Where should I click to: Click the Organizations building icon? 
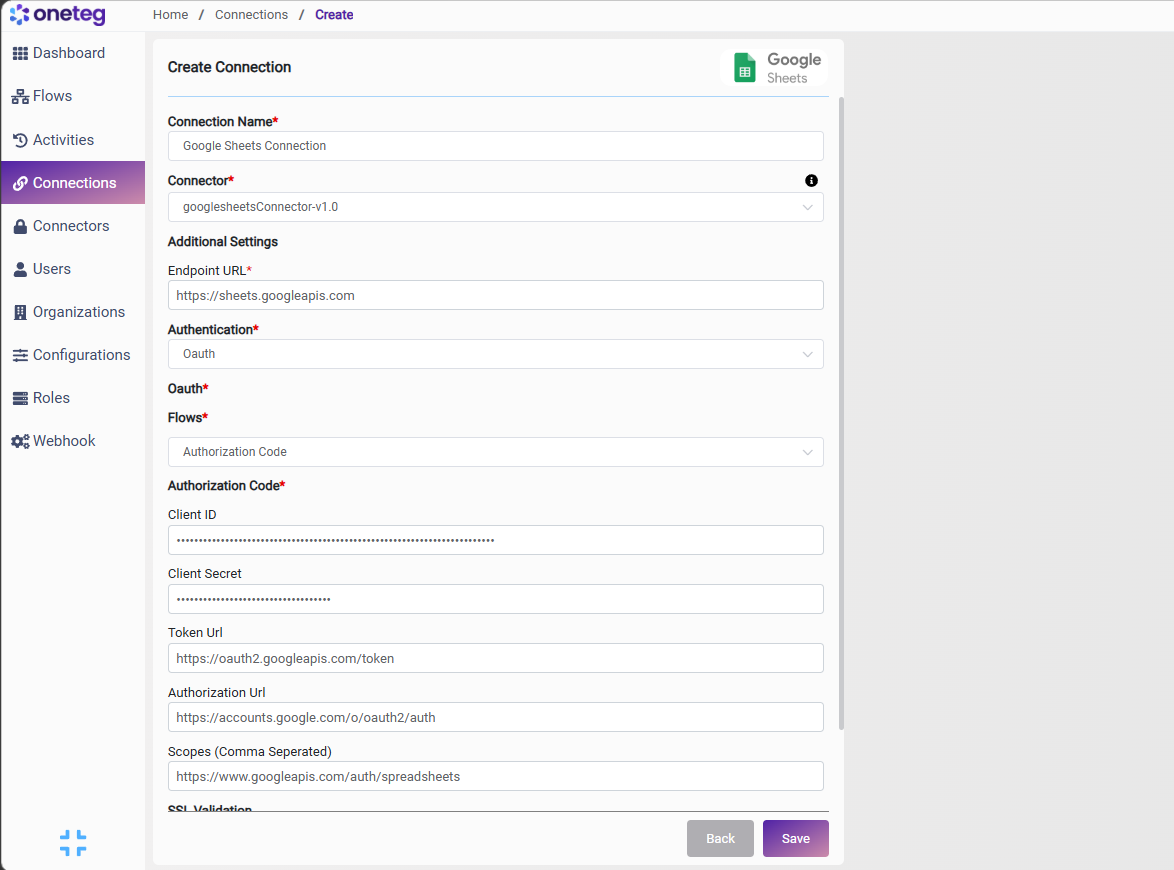20,312
